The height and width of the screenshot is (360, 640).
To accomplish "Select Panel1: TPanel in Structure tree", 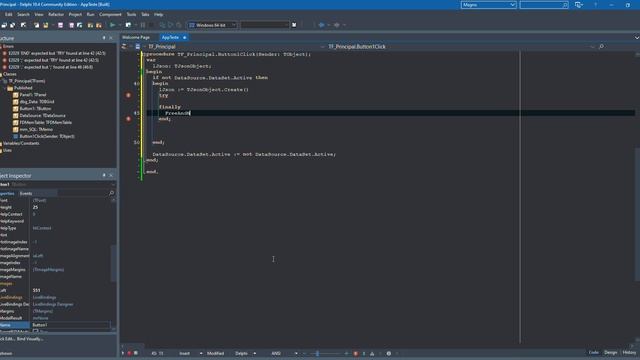I will pos(33,95).
